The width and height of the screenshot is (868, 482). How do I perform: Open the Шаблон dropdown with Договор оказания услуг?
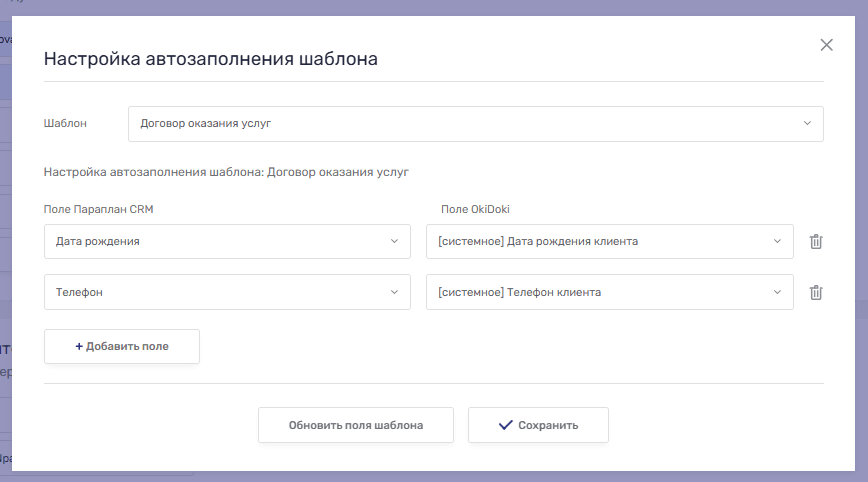tap(476, 123)
